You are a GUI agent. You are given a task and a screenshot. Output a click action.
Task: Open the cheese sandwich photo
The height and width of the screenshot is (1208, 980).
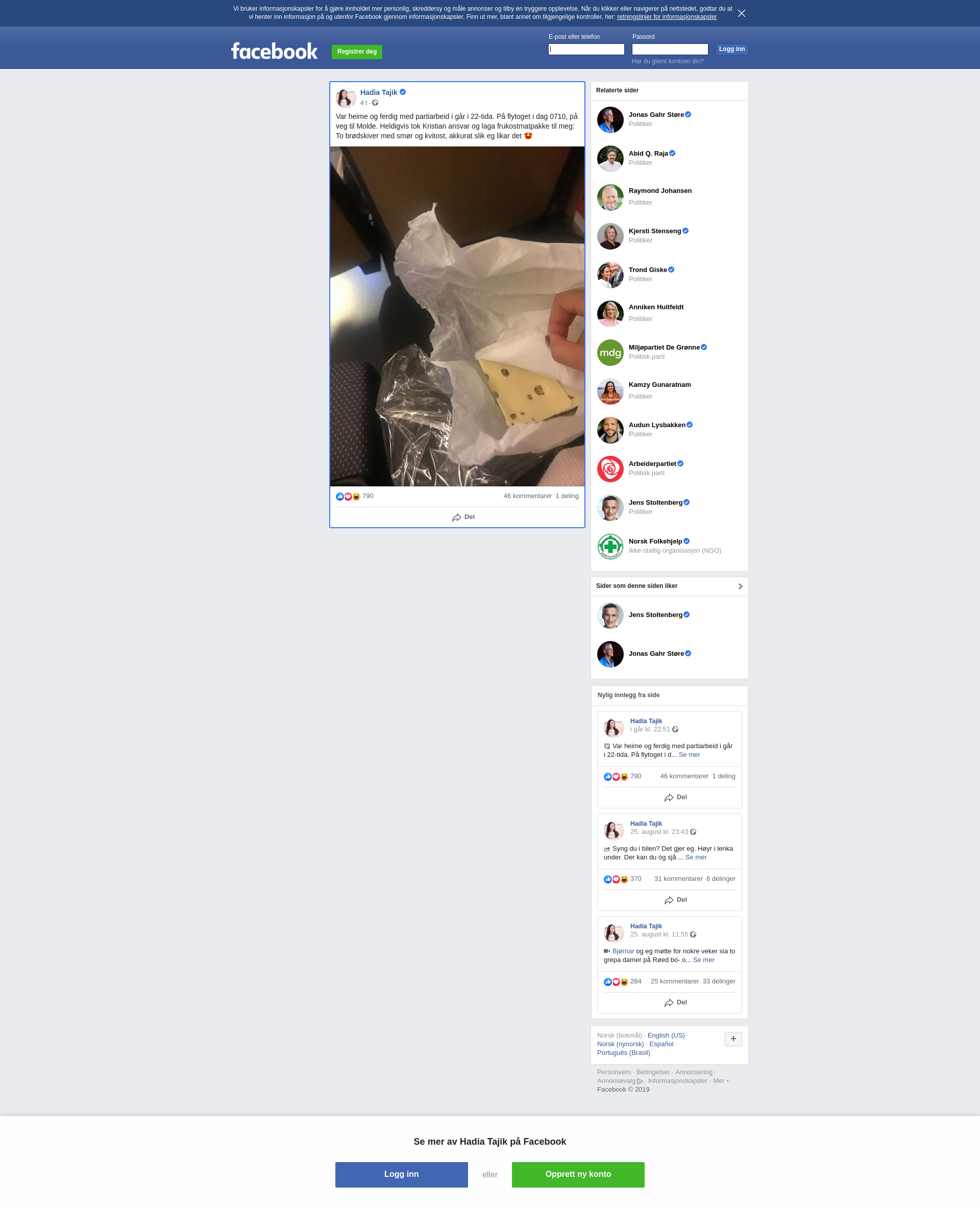[457, 316]
